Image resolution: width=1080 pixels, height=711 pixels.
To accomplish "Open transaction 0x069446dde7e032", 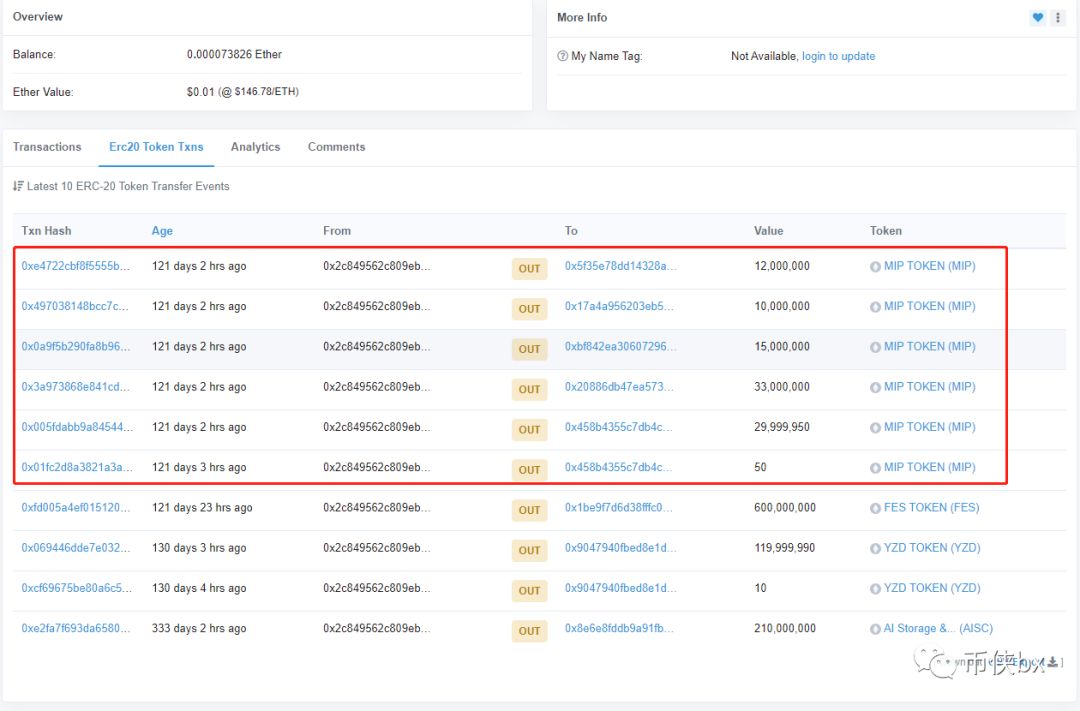I will (x=76, y=548).
